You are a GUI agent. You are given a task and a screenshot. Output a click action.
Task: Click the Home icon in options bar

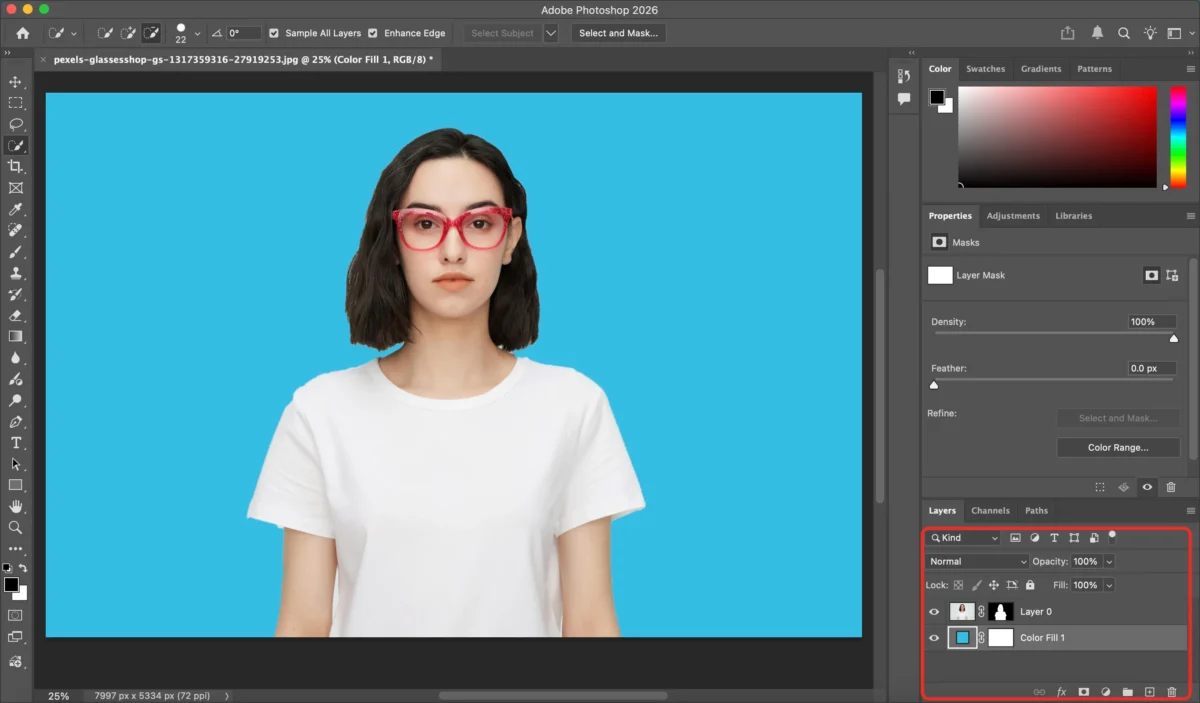point(23,33)
